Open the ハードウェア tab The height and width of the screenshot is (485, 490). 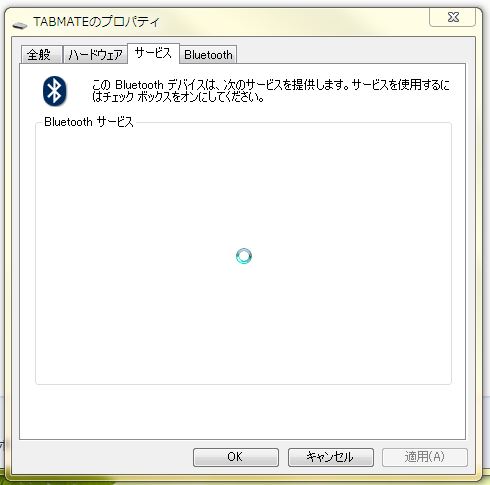coord(95,55)
